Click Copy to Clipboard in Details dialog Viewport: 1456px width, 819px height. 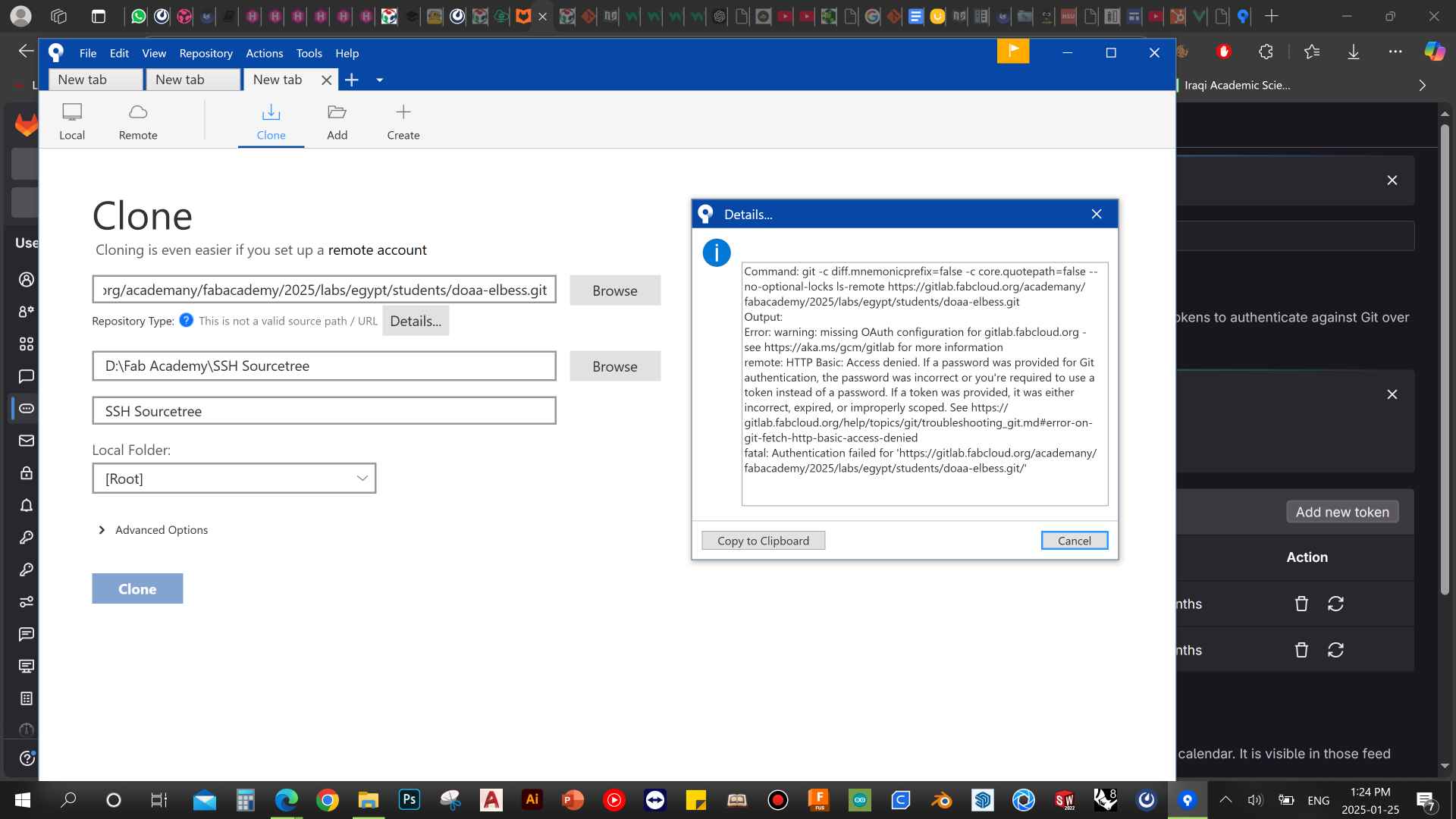[x=763, y=541]
